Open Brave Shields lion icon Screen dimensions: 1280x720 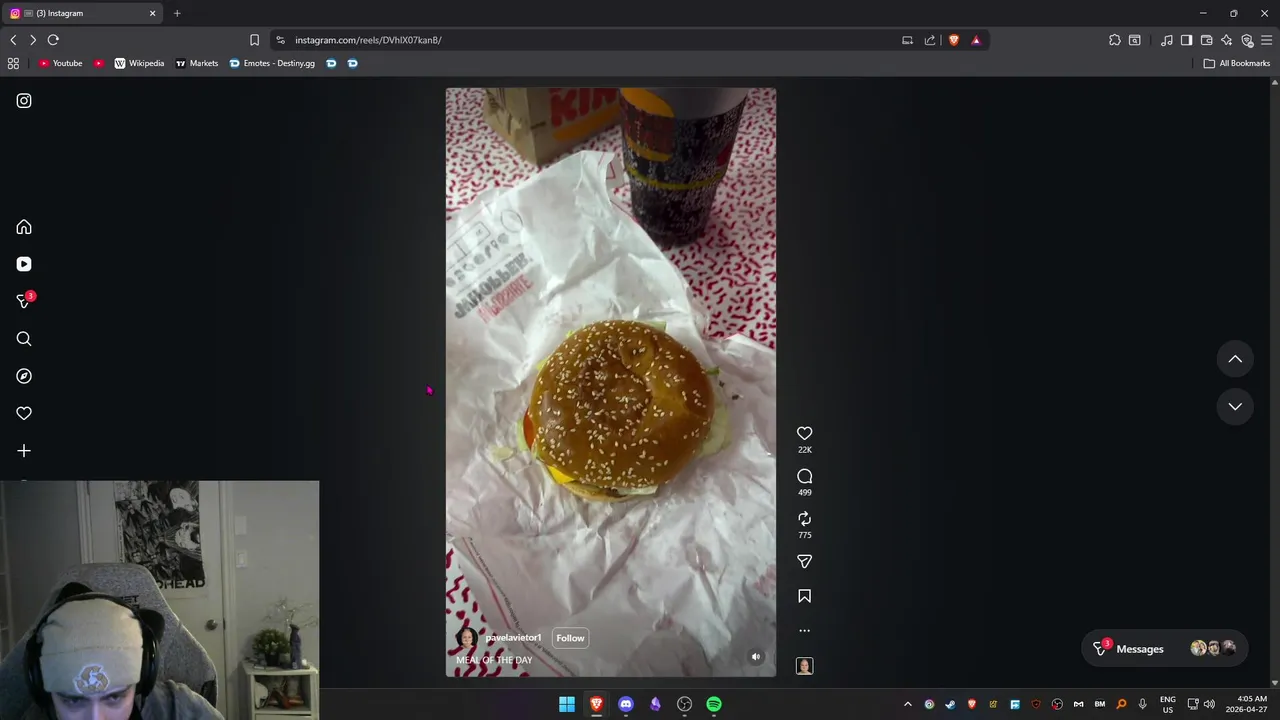pos(954,40)
